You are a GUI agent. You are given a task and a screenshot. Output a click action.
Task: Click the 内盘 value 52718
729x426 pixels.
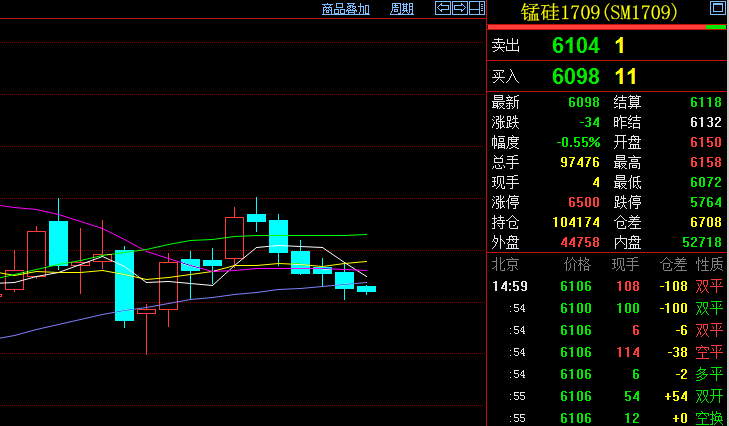coord(702,242)
